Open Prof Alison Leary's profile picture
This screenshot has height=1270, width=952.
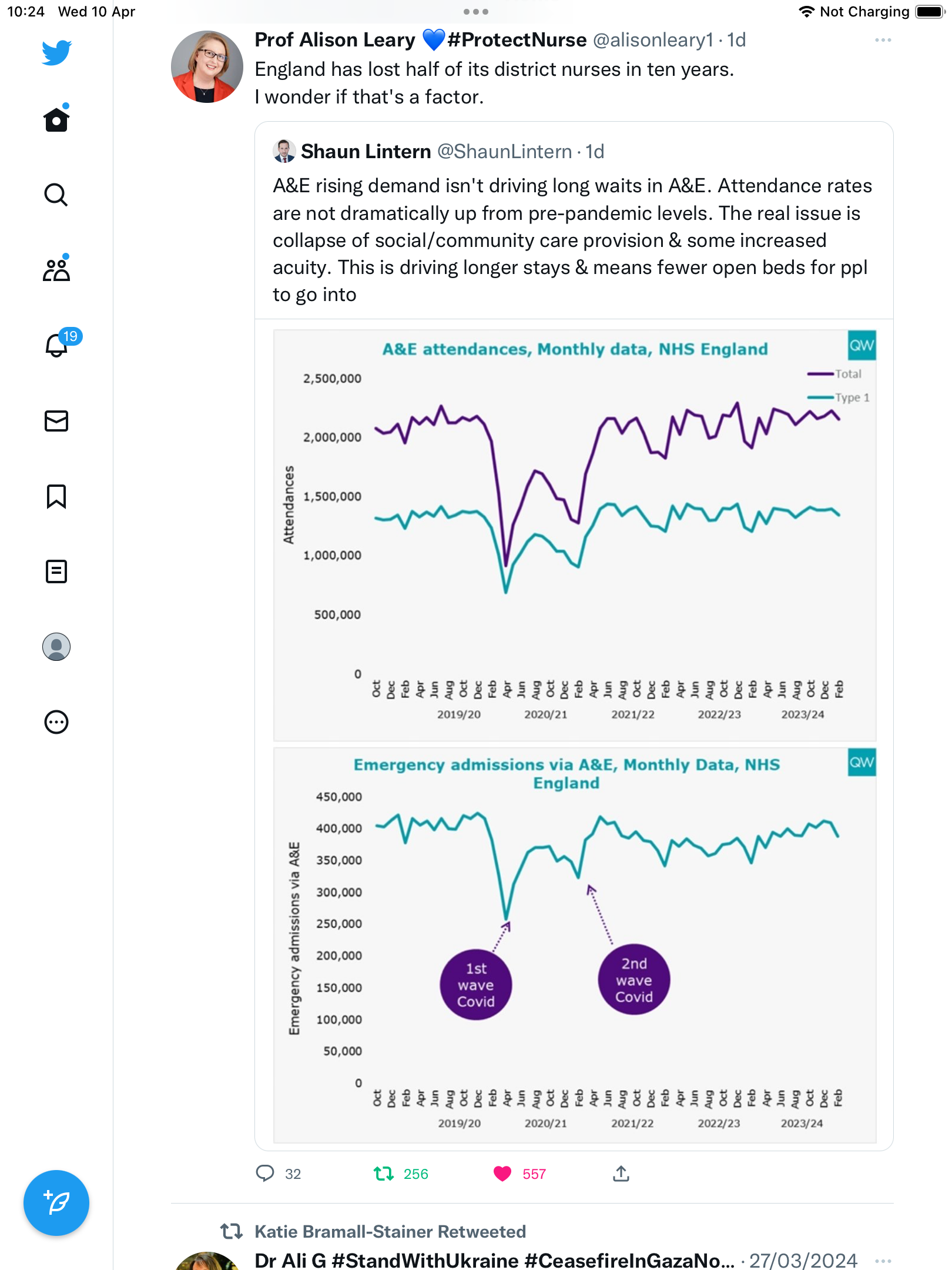[207, 67]
